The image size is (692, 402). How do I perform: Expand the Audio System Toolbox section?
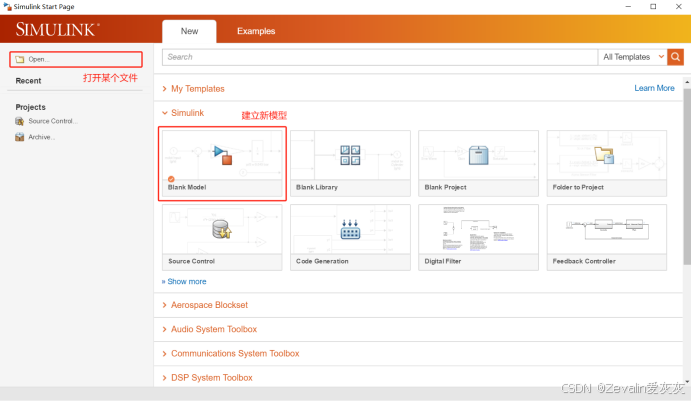point(209,329)
